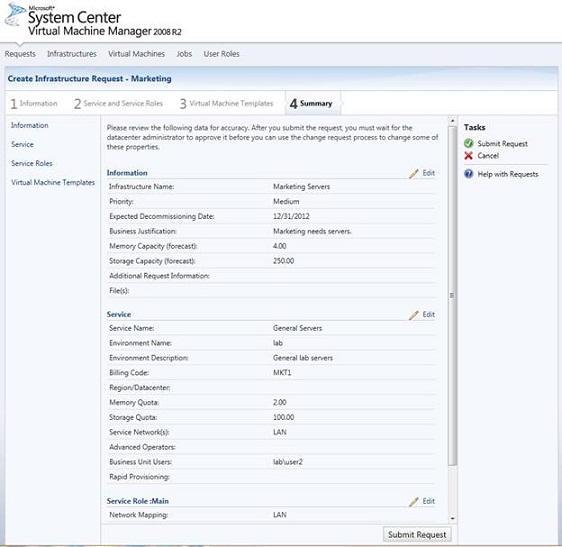
Task: Click the vertical scrollbar thumb
Action: pos(452,295)
